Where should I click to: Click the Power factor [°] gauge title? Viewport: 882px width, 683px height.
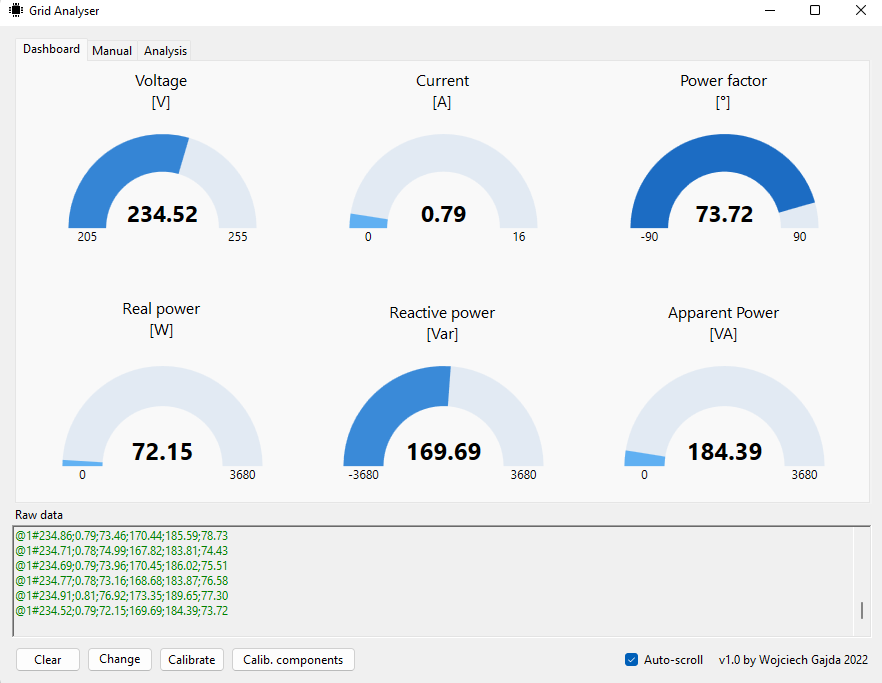coord(723,91)
